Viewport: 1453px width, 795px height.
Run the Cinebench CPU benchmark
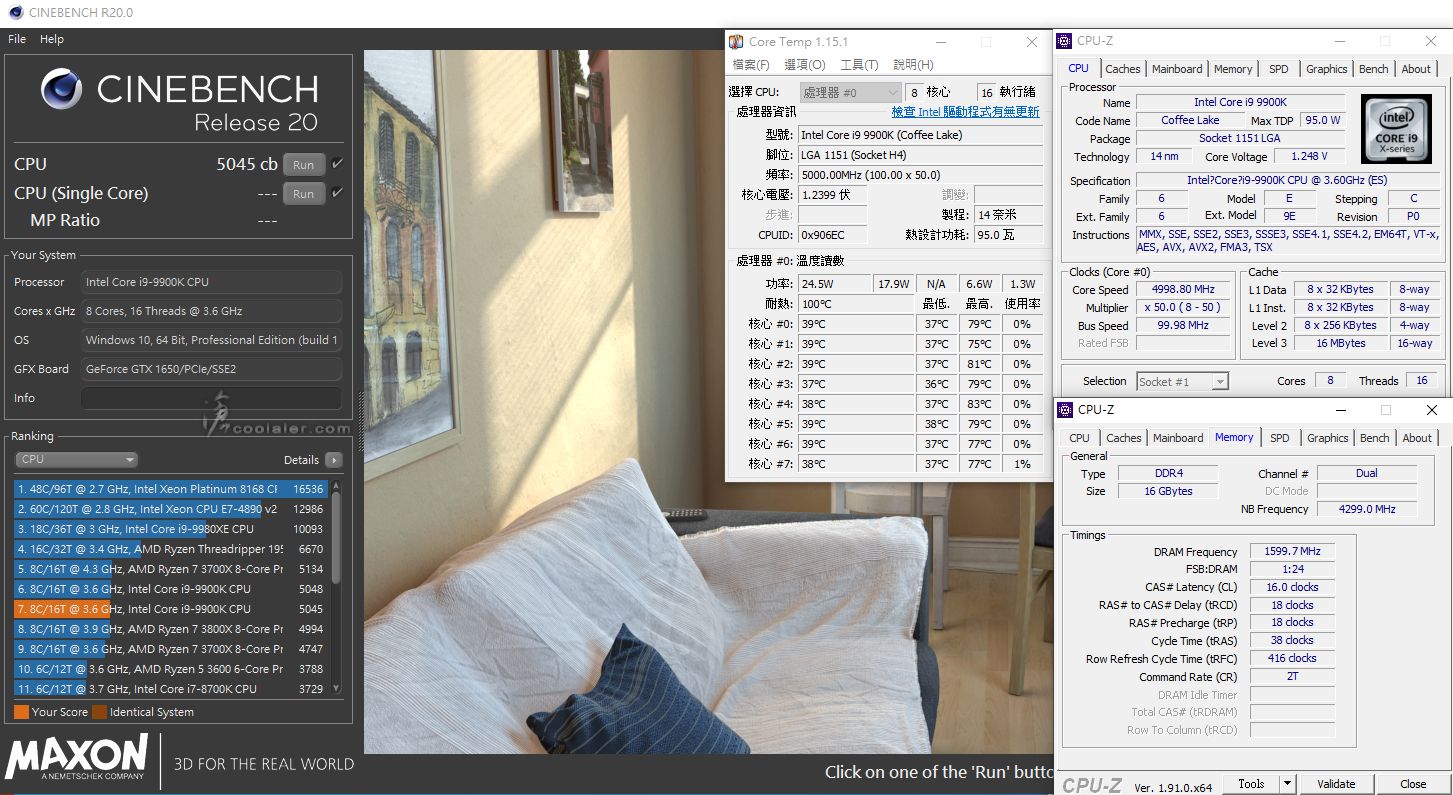click(304, 165)
